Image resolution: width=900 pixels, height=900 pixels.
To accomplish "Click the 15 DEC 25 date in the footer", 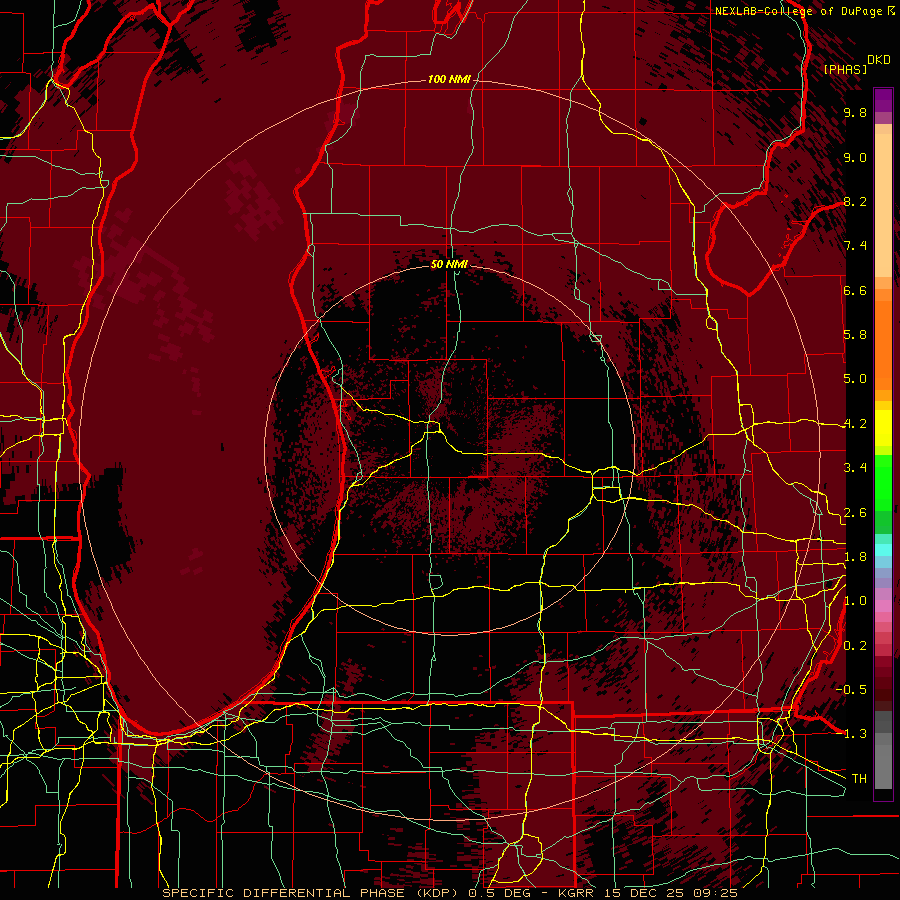I will pos(646,893).
